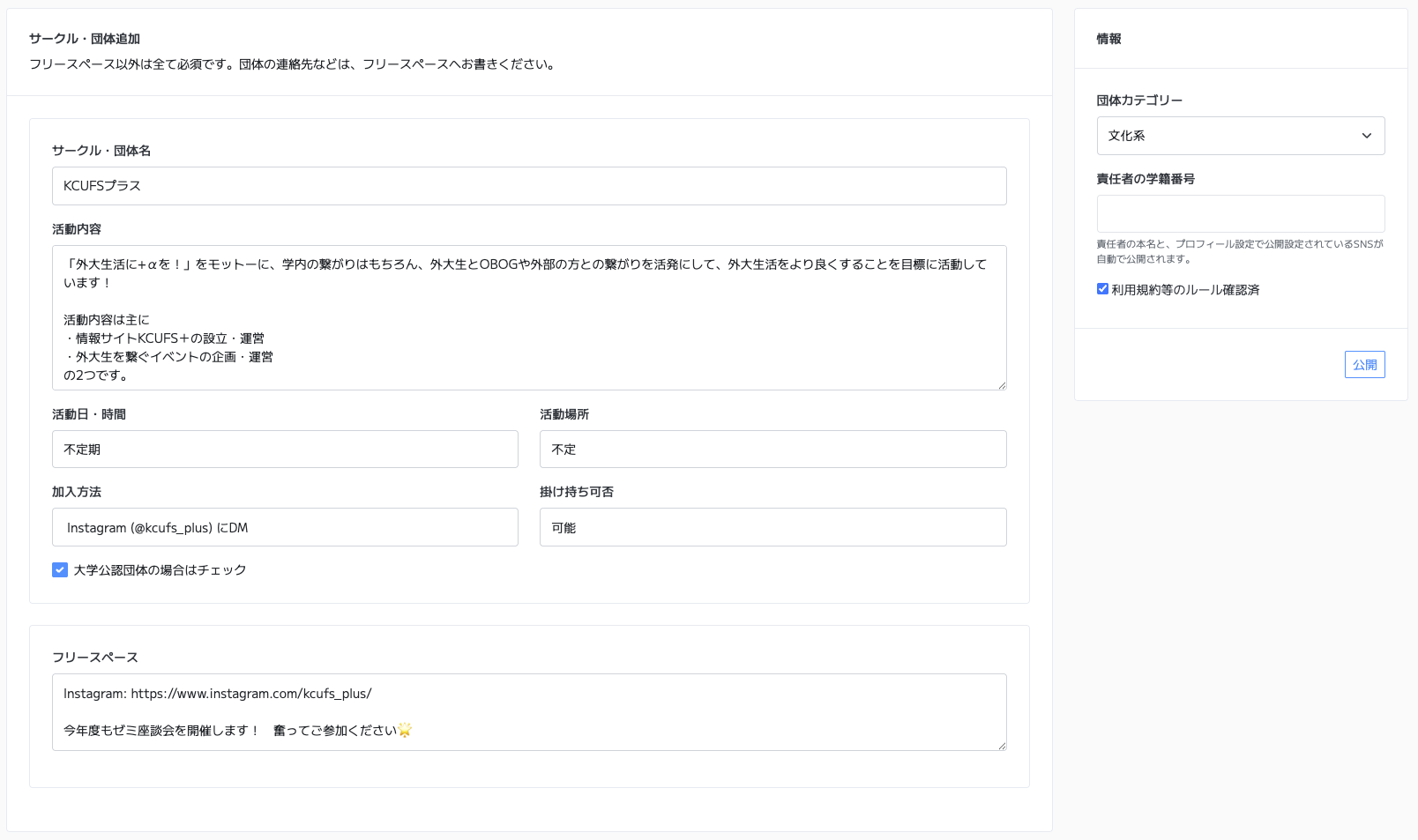Click the フリースペース section label
Screen dimensions: 1418x840
[95, 658]
